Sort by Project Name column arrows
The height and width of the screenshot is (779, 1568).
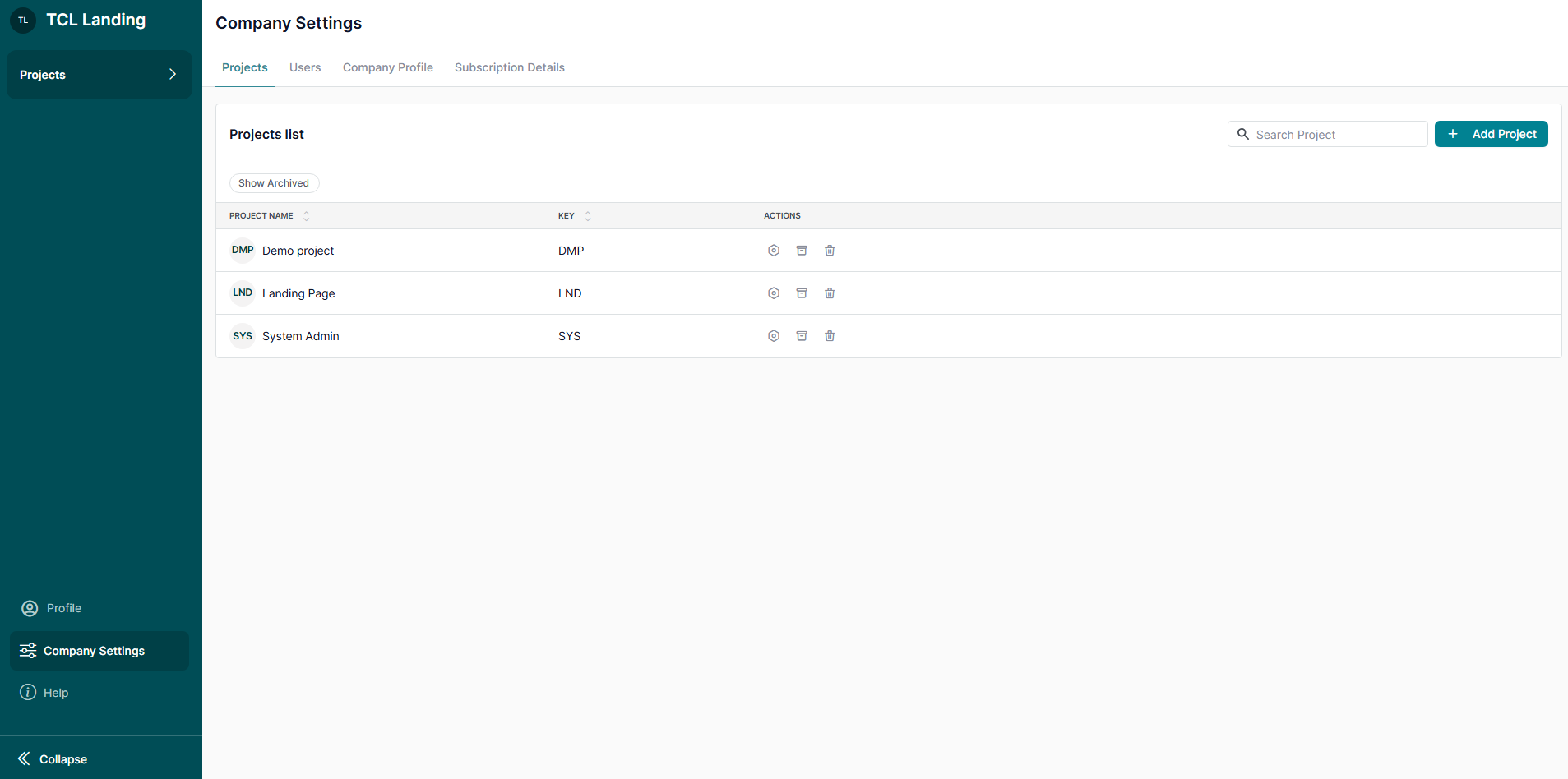point(306,216)
